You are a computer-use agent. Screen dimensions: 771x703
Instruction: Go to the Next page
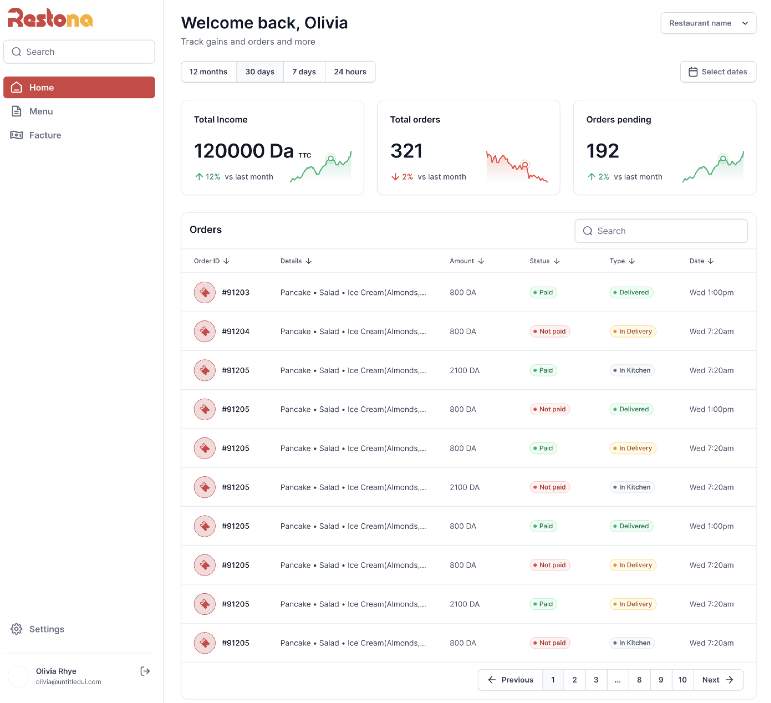click(x=718, y=680)
